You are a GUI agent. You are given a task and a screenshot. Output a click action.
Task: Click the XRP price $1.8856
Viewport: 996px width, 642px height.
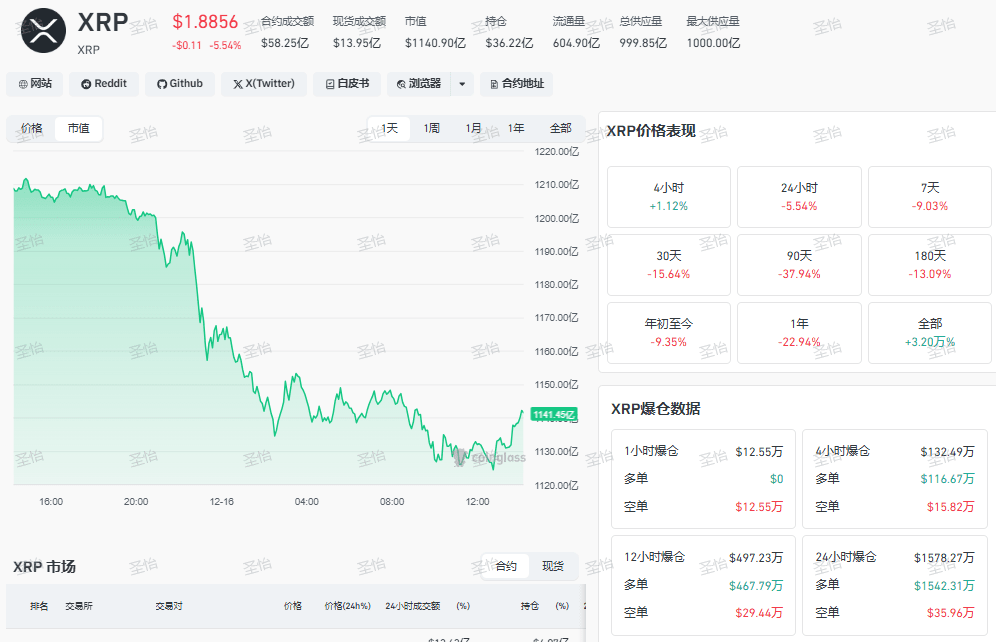pyautogui.click(x=205, y=22)
